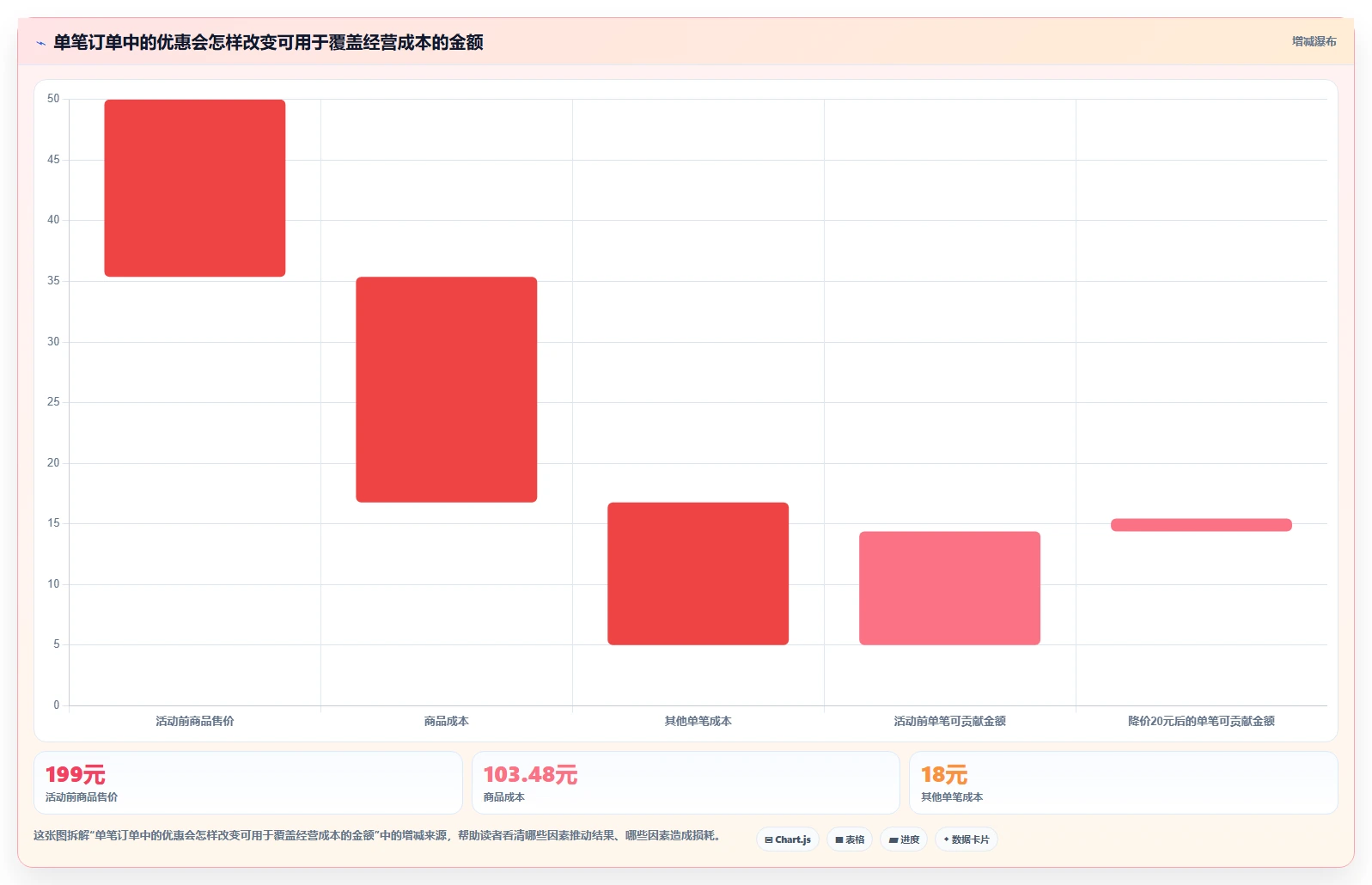Click the 103.48元 data card

point(686,783)
